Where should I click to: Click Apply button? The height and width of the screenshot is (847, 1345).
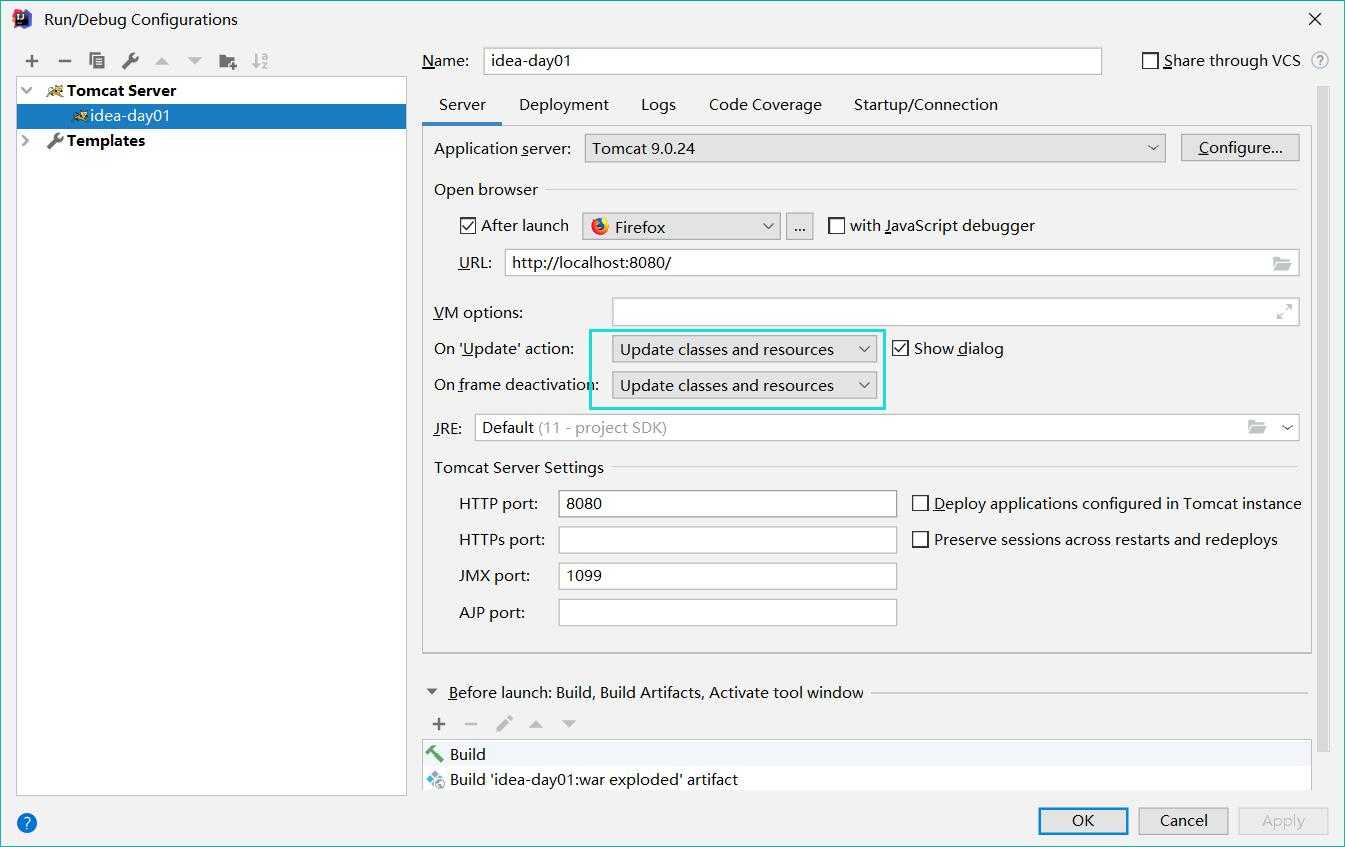[1283, 821]
